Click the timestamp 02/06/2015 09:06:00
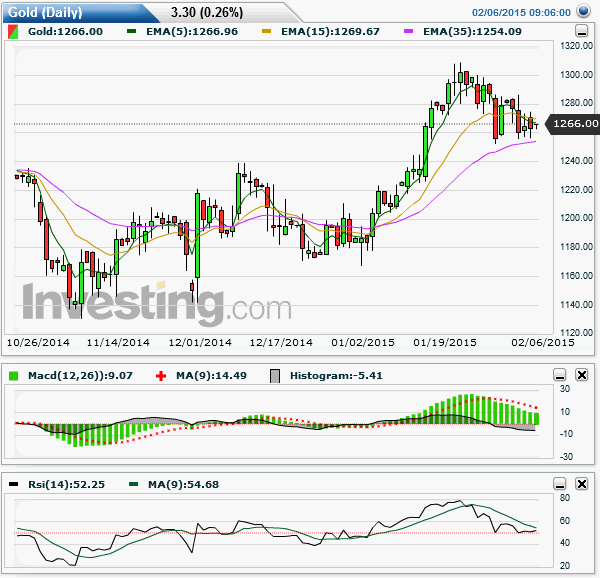The image size is (600, 578). coord(521,13)
